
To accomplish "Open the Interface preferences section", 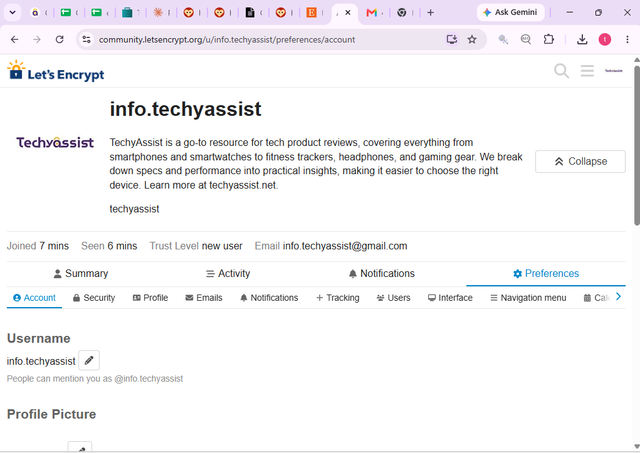I will tap(450, 298).
